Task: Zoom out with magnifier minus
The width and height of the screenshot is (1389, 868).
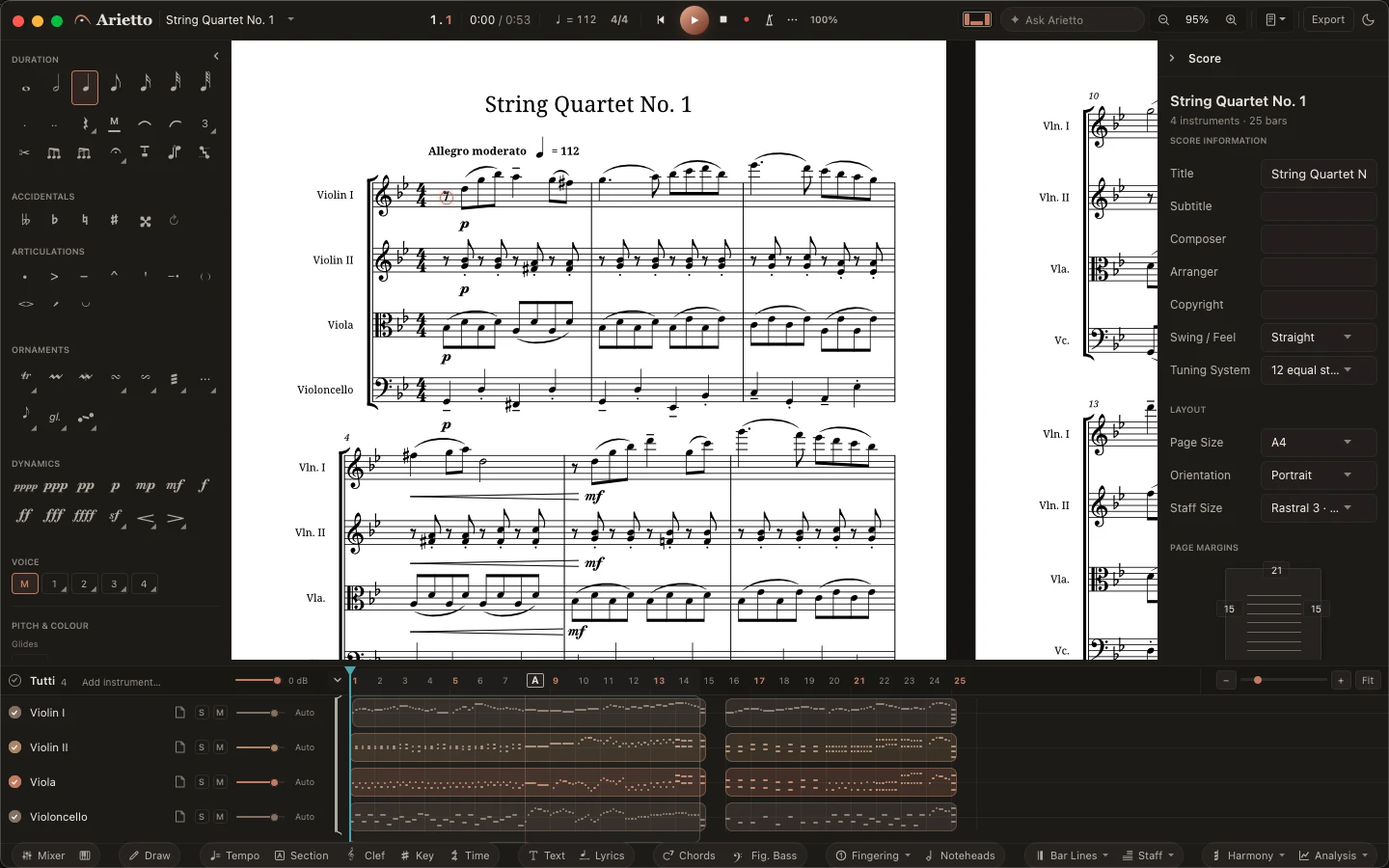Action: click(x=1164, y=19)
